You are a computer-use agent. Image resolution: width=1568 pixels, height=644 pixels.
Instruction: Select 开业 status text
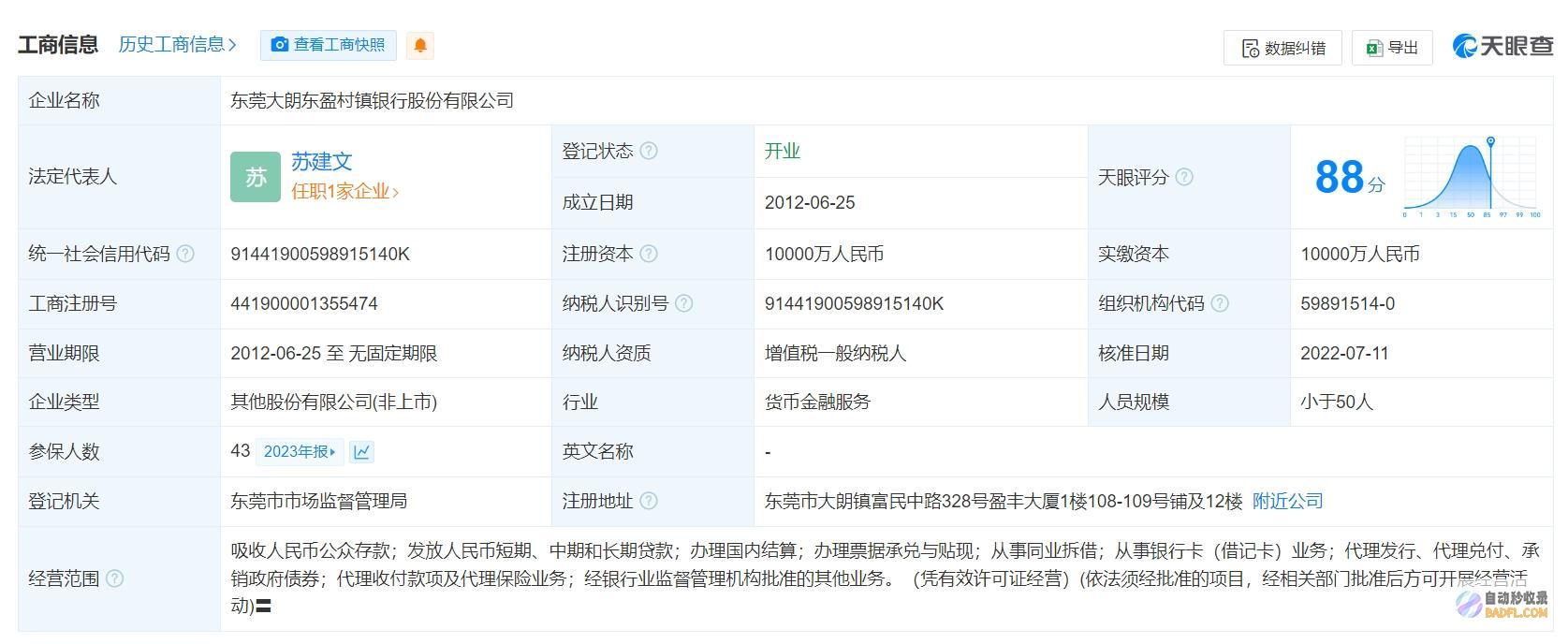point(783,151)
